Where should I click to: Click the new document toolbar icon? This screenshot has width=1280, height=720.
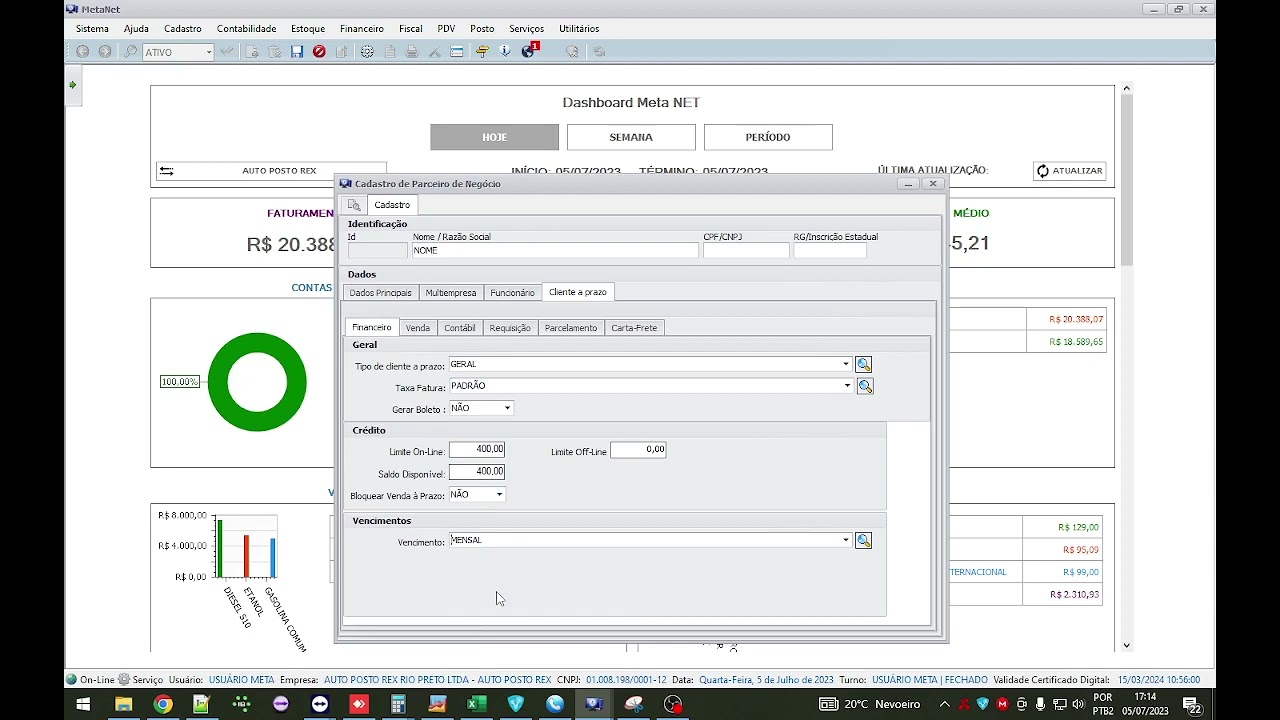tap(252, 51)
